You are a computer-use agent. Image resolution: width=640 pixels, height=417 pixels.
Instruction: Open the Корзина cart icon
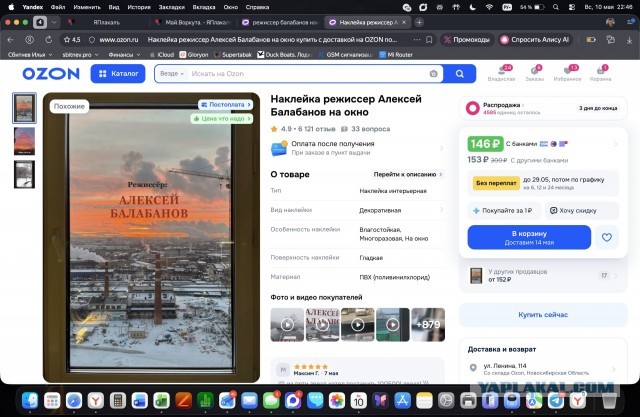click(x=600, y=73)
